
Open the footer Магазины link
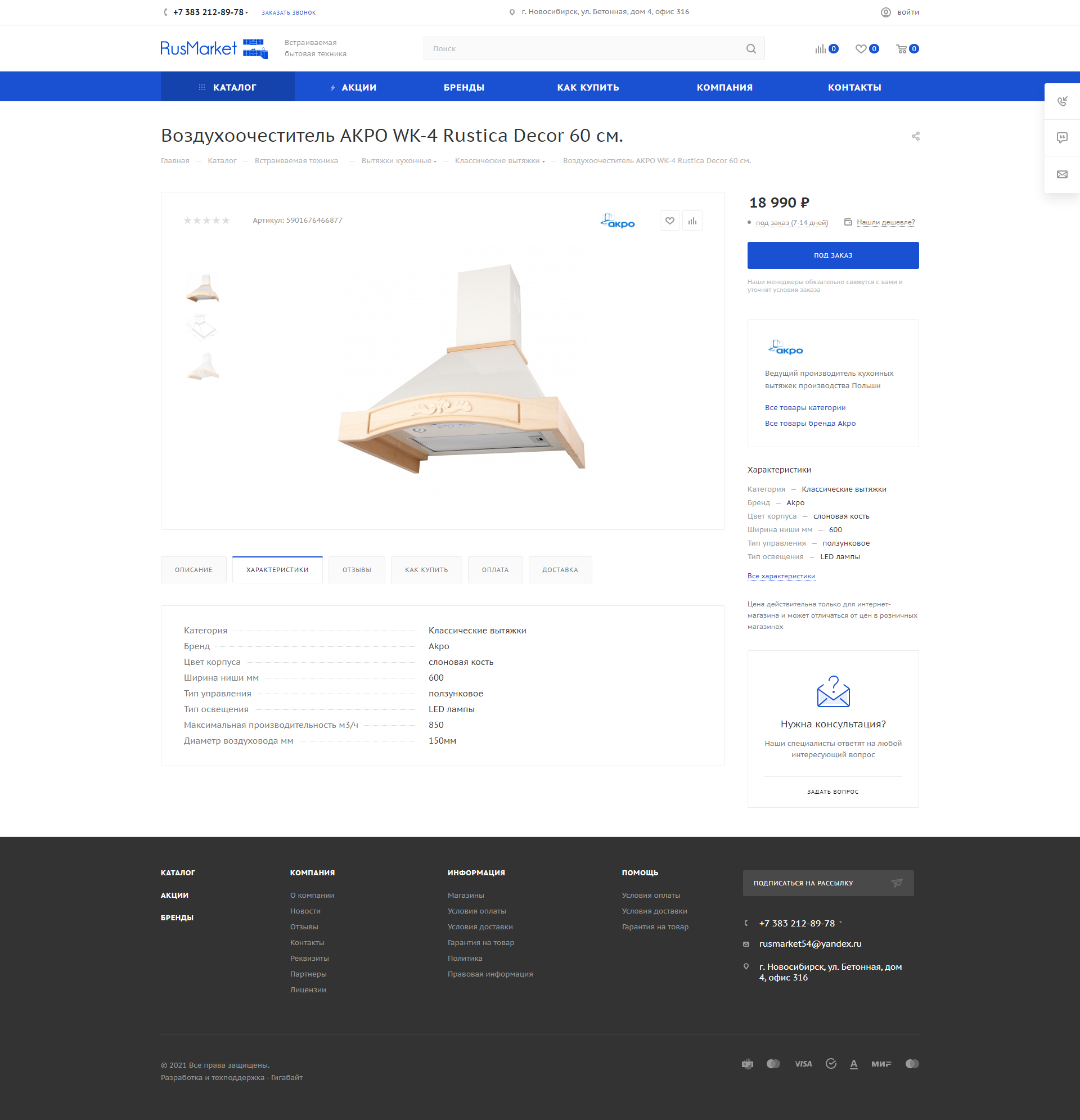click(466, 895)
